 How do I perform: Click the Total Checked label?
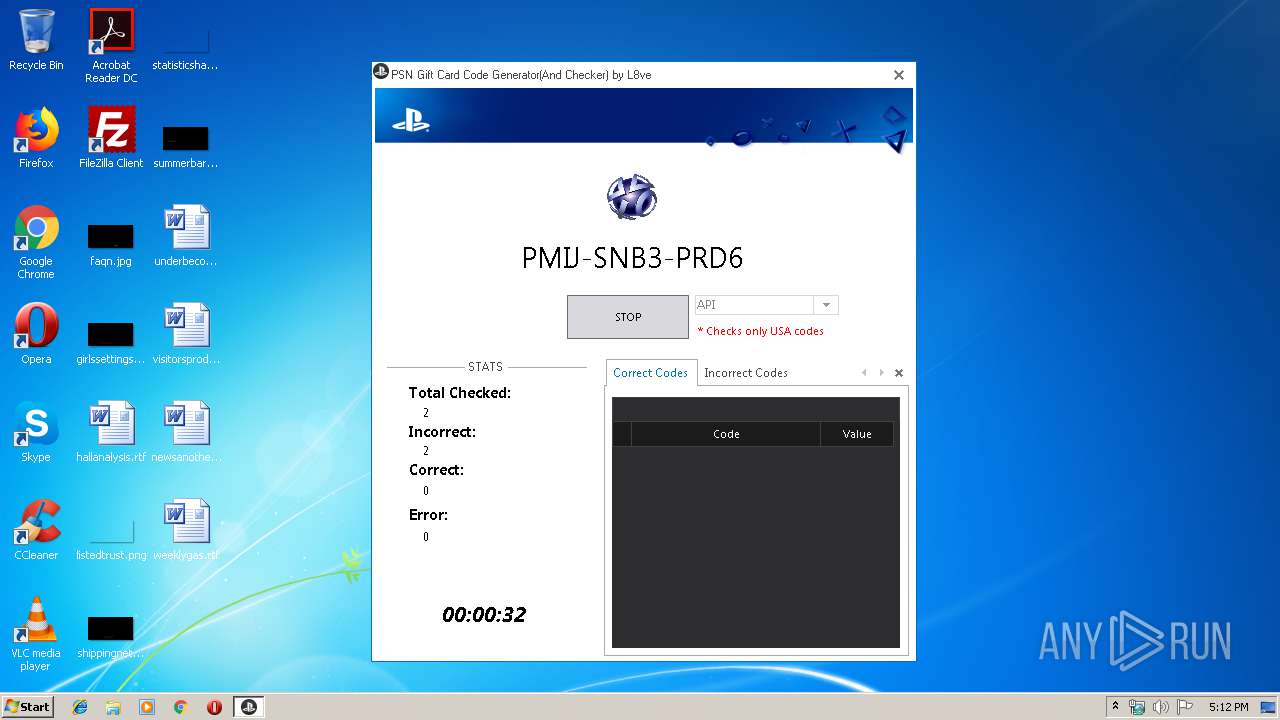pyautogui.click(x=460, y=393)
